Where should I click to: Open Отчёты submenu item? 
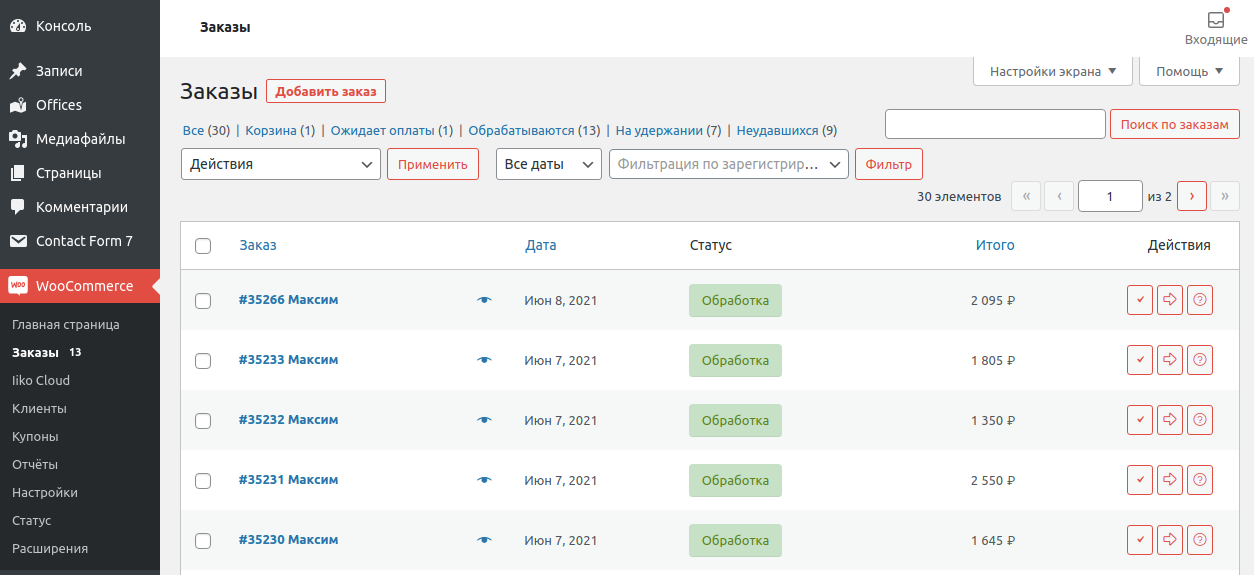(35, 465)
